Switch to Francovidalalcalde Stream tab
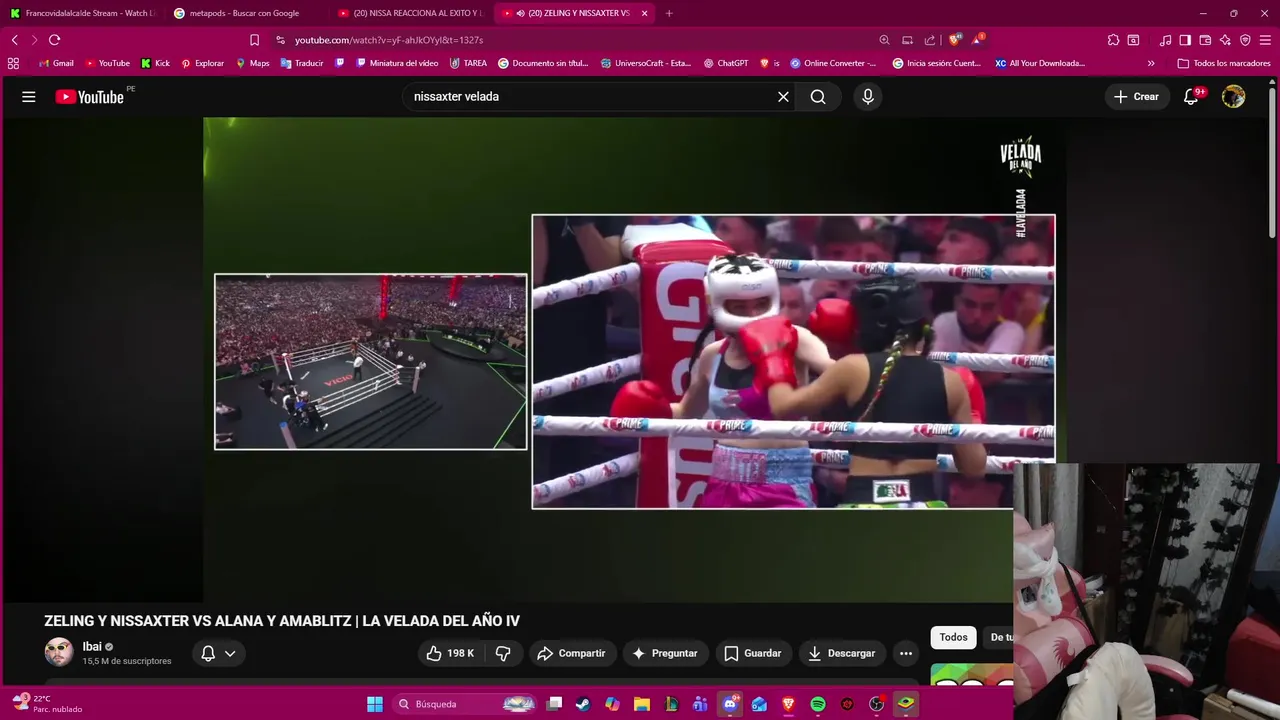The height and width of the screenshot is (720, 1280). [83, 13]
